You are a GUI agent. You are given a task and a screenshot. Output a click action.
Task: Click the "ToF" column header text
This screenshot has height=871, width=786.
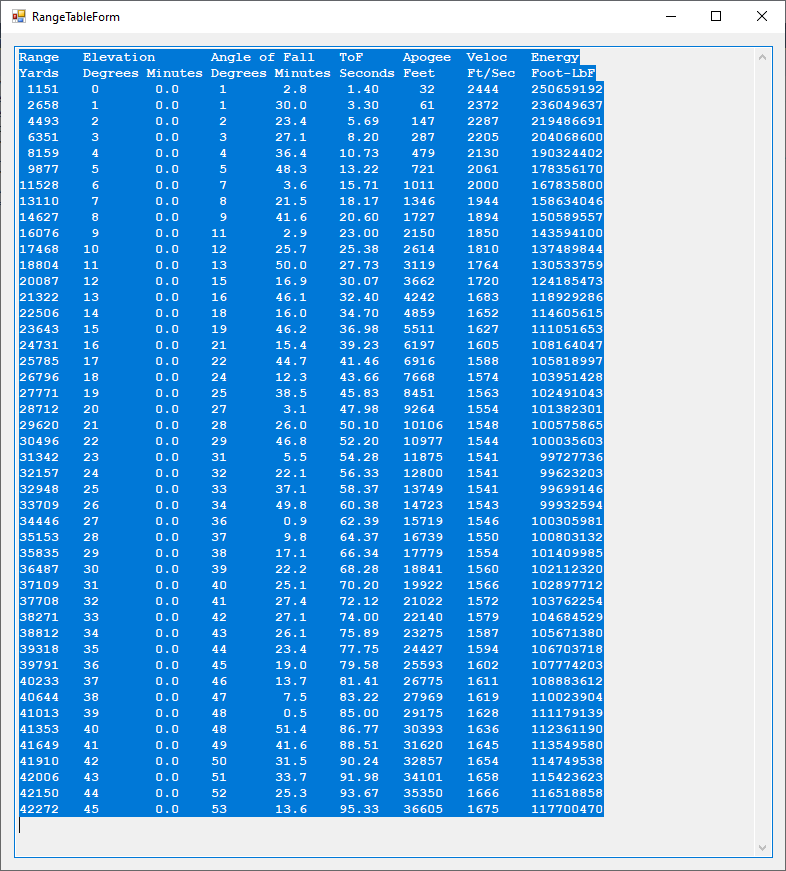pyautogui.click(x=351, y=57)
